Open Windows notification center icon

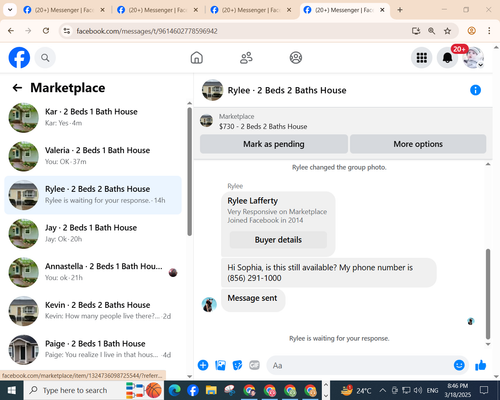pos(484,390)
